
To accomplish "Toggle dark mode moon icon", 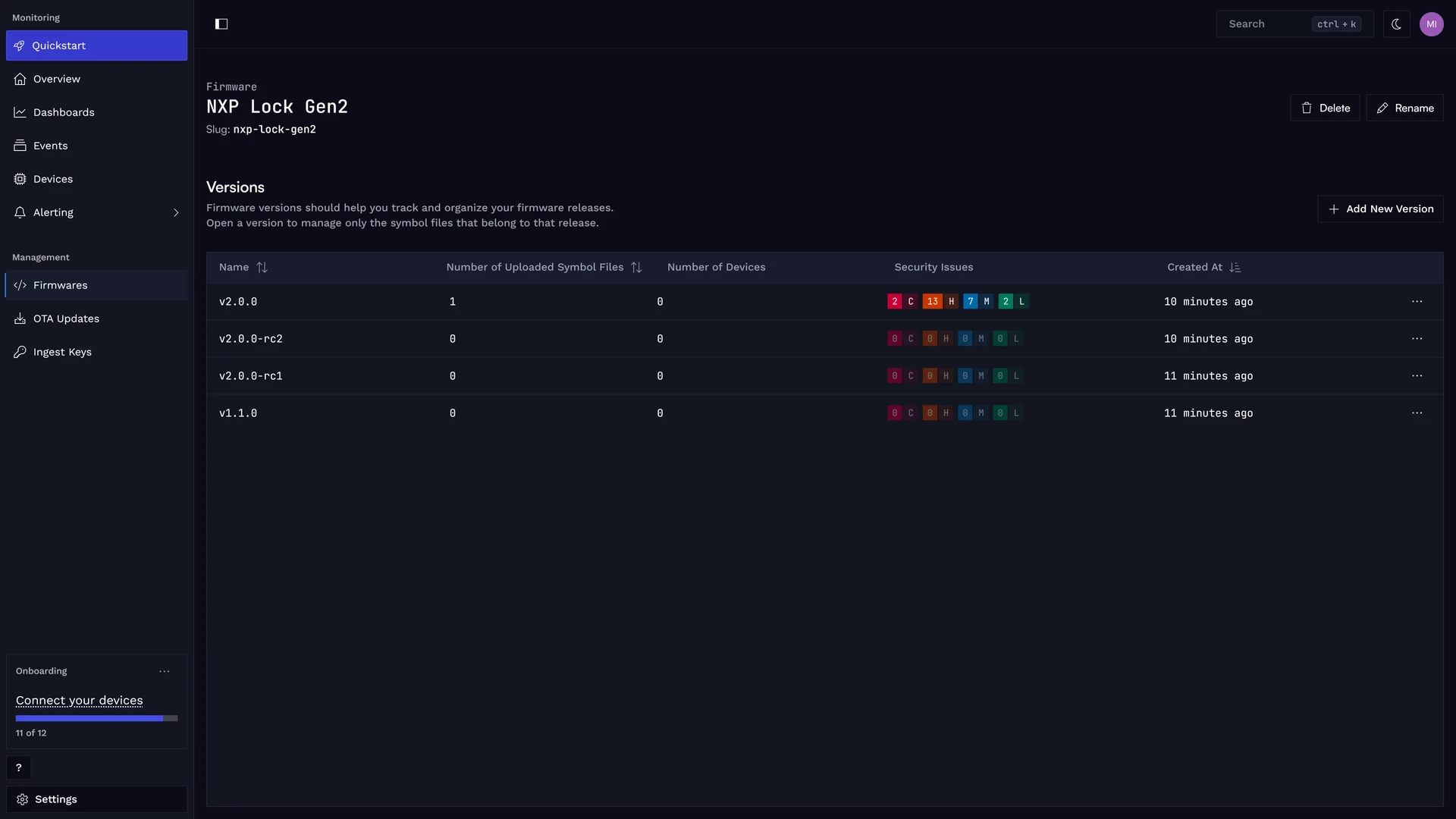I will pos(1396,24).
